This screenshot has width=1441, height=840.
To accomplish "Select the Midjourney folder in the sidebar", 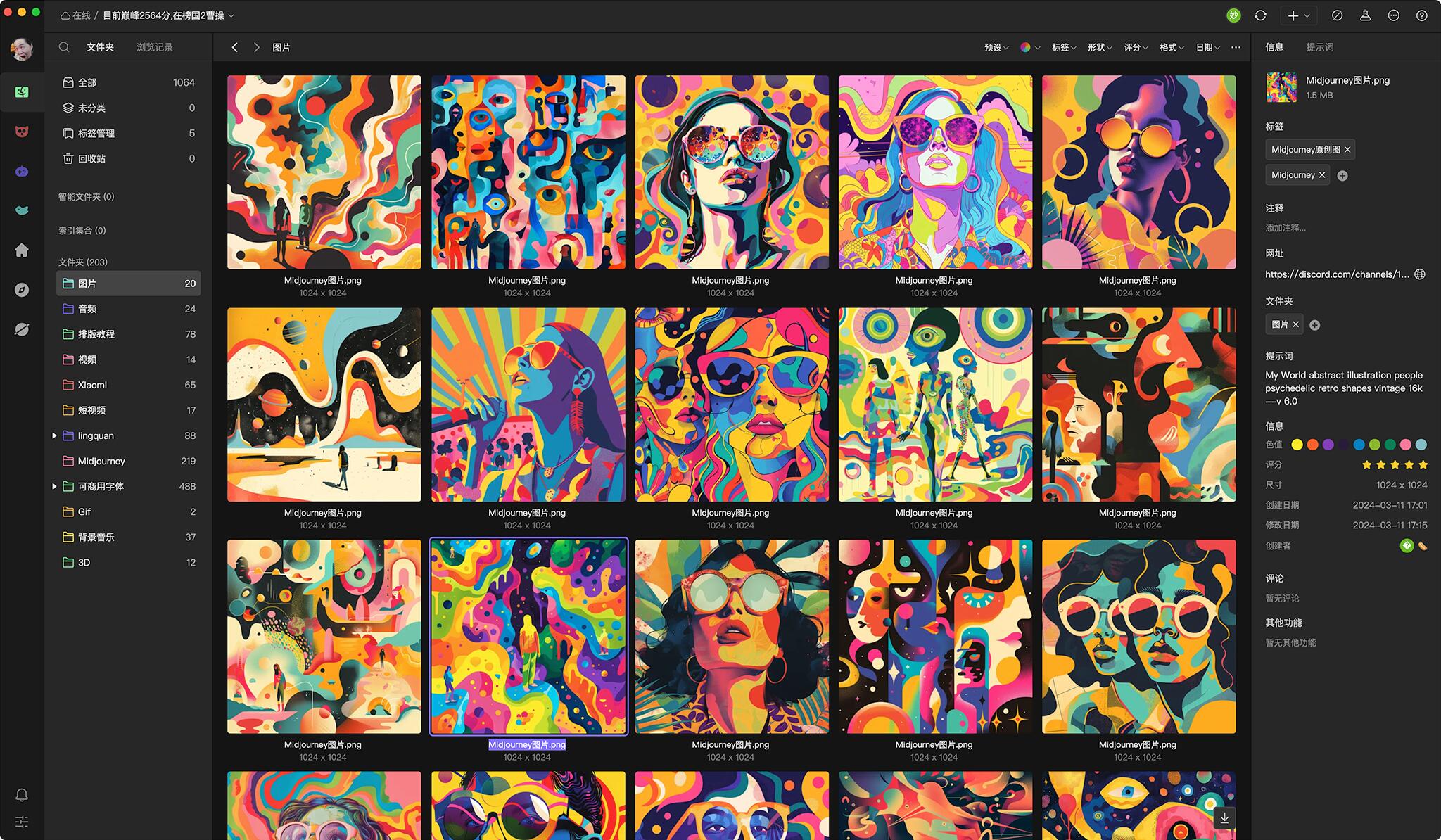I will pos(101,461).
